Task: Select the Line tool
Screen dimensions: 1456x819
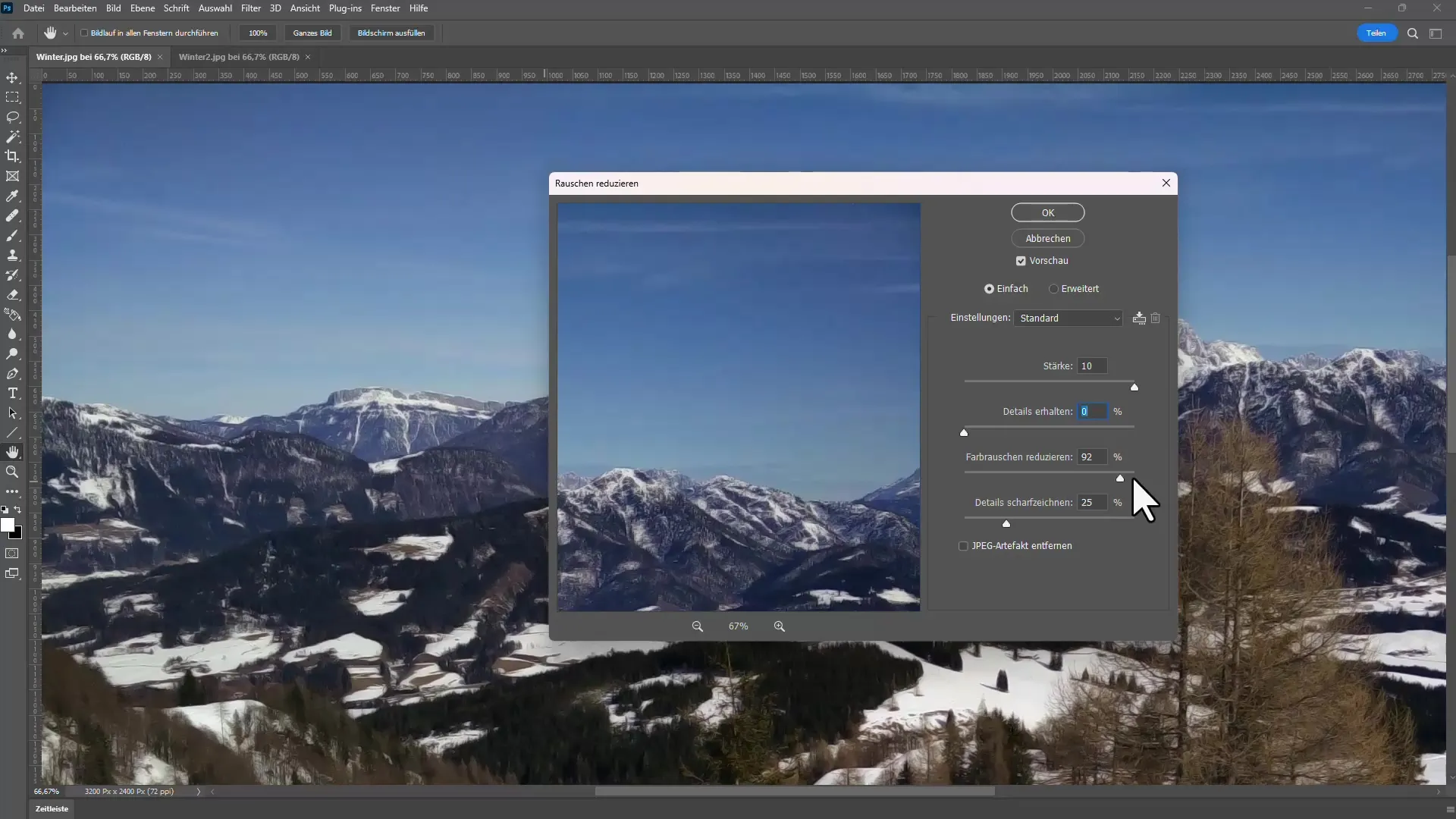Action: (x=13, y=432)
